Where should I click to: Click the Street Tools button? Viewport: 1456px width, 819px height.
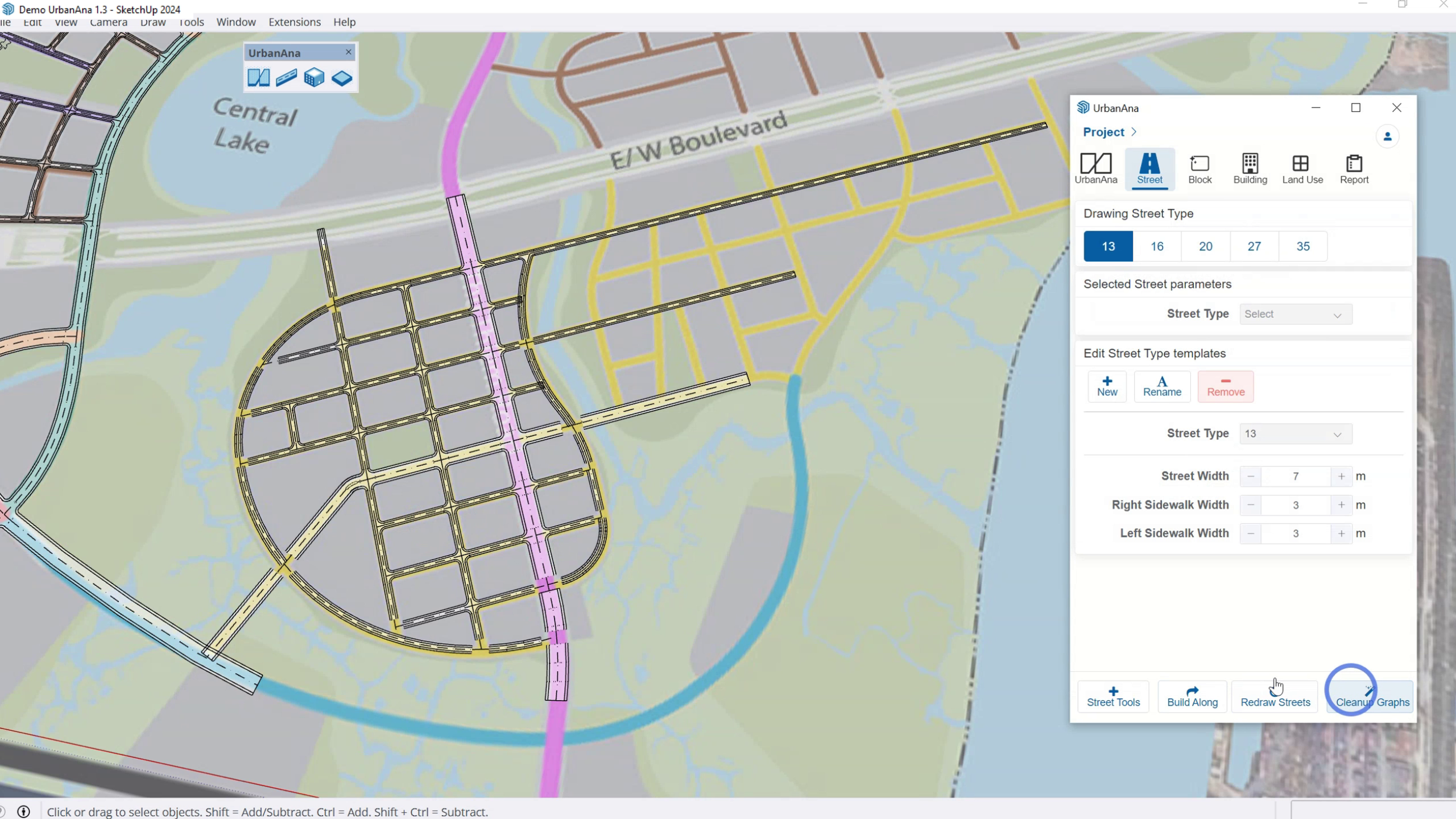click(1113, 696)
